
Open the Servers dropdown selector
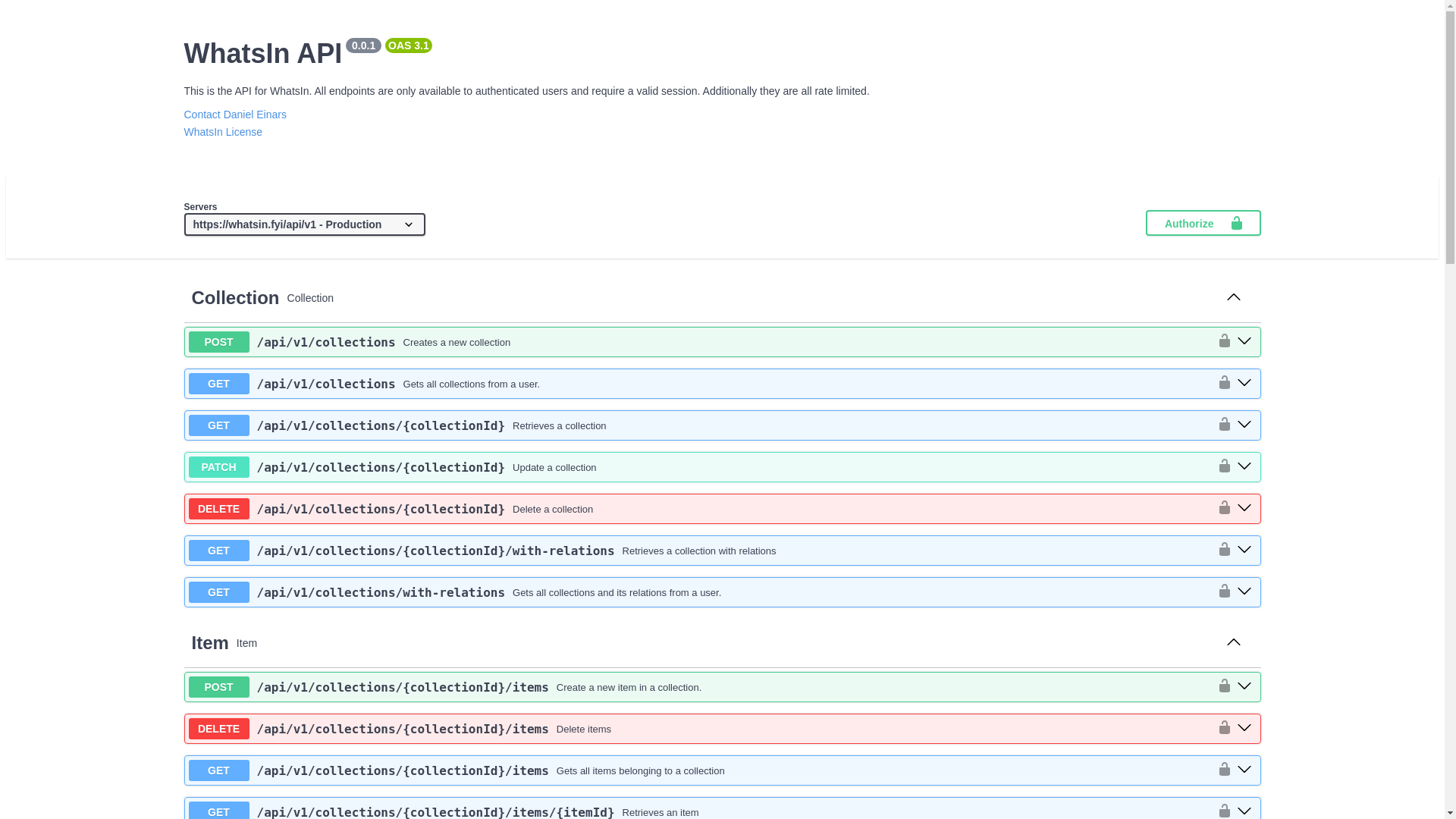304,224
